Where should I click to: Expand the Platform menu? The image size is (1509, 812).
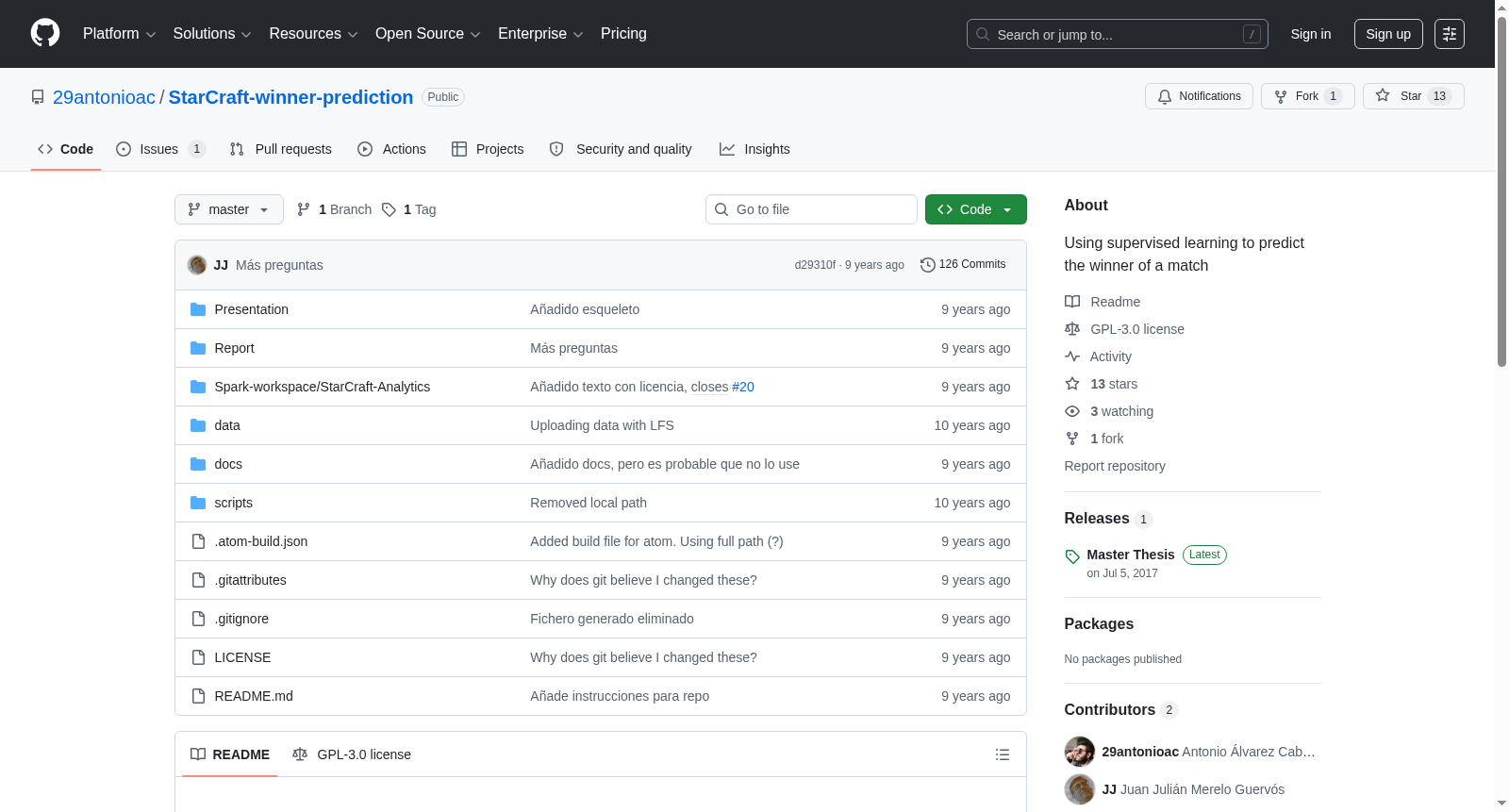[x=120, y=34]
